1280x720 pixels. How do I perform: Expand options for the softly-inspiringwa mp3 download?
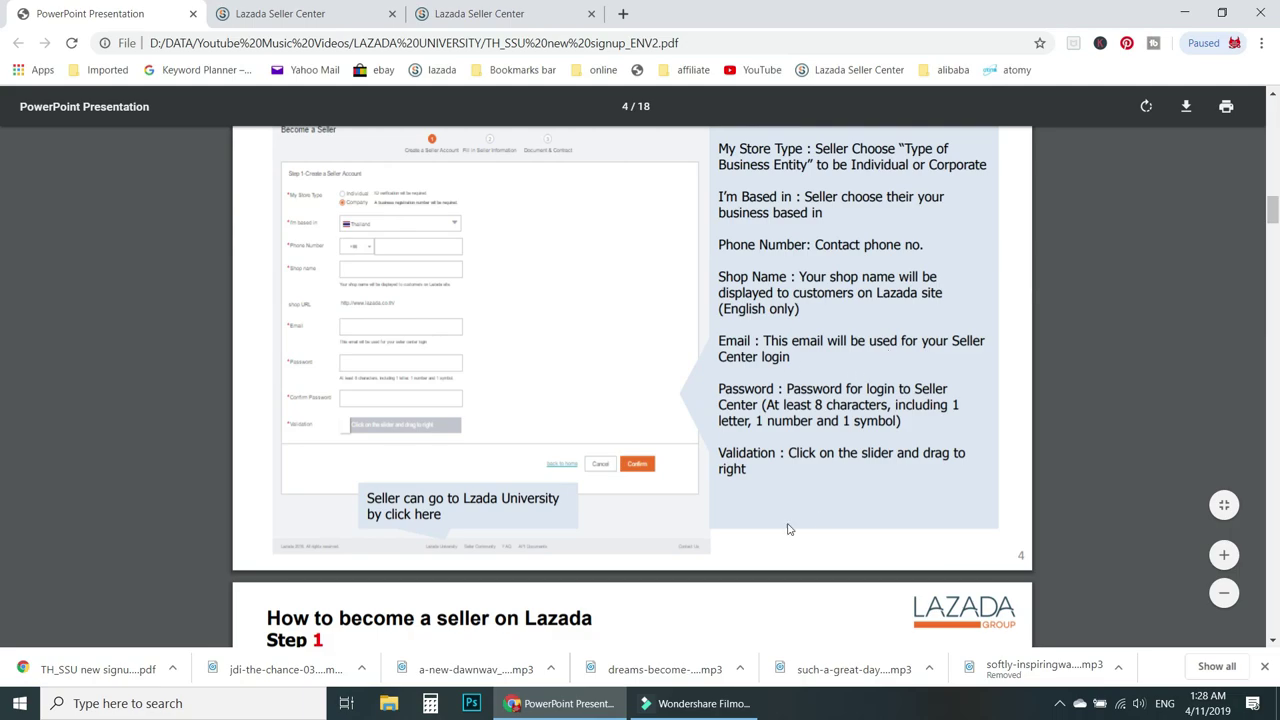coord(1118,666)
